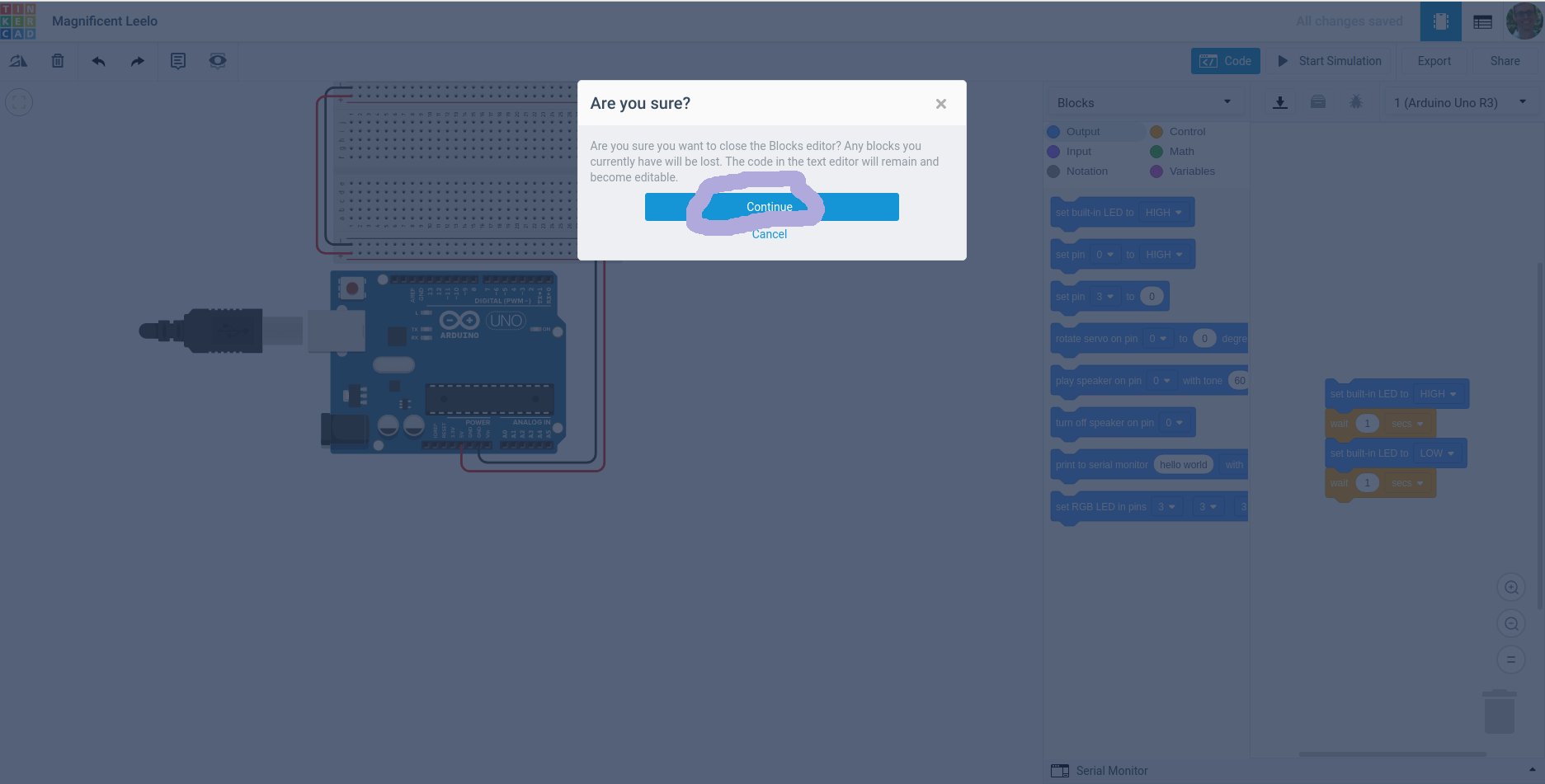Open second pin dropdown in set RGB LED block

coord(1208,507)
